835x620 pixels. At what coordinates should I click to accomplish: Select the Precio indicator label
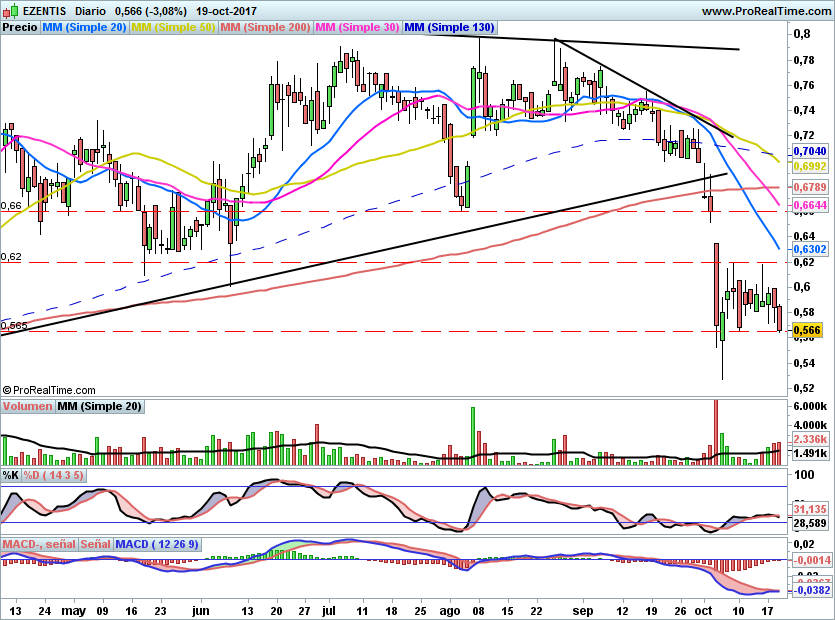tap(20, 27)
